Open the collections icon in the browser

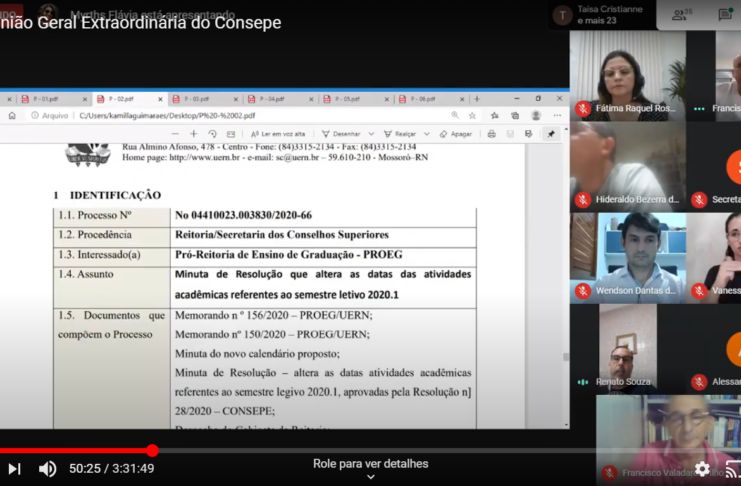coord(515,115)
